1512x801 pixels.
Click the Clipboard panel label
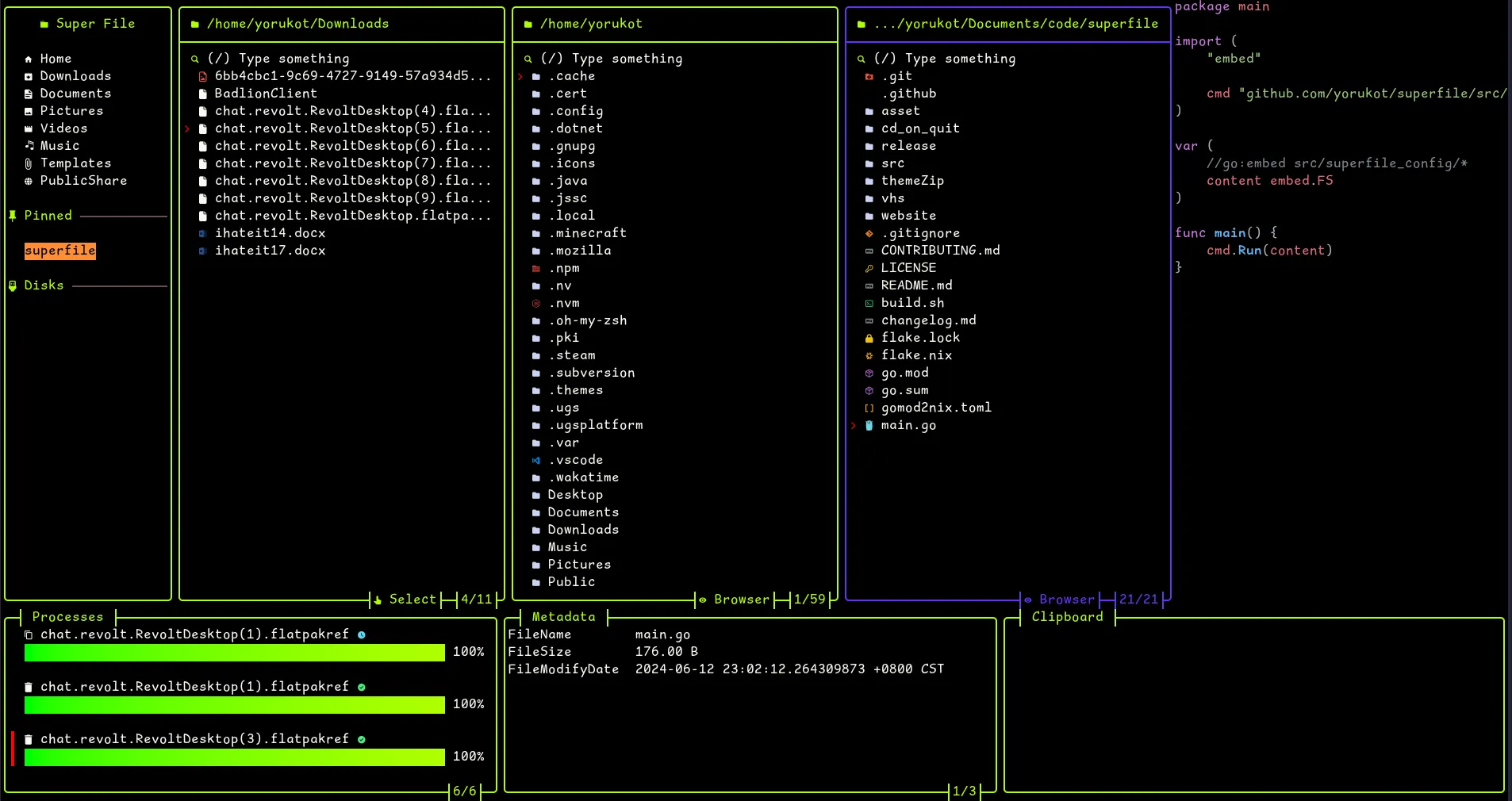click(1067, 617)
